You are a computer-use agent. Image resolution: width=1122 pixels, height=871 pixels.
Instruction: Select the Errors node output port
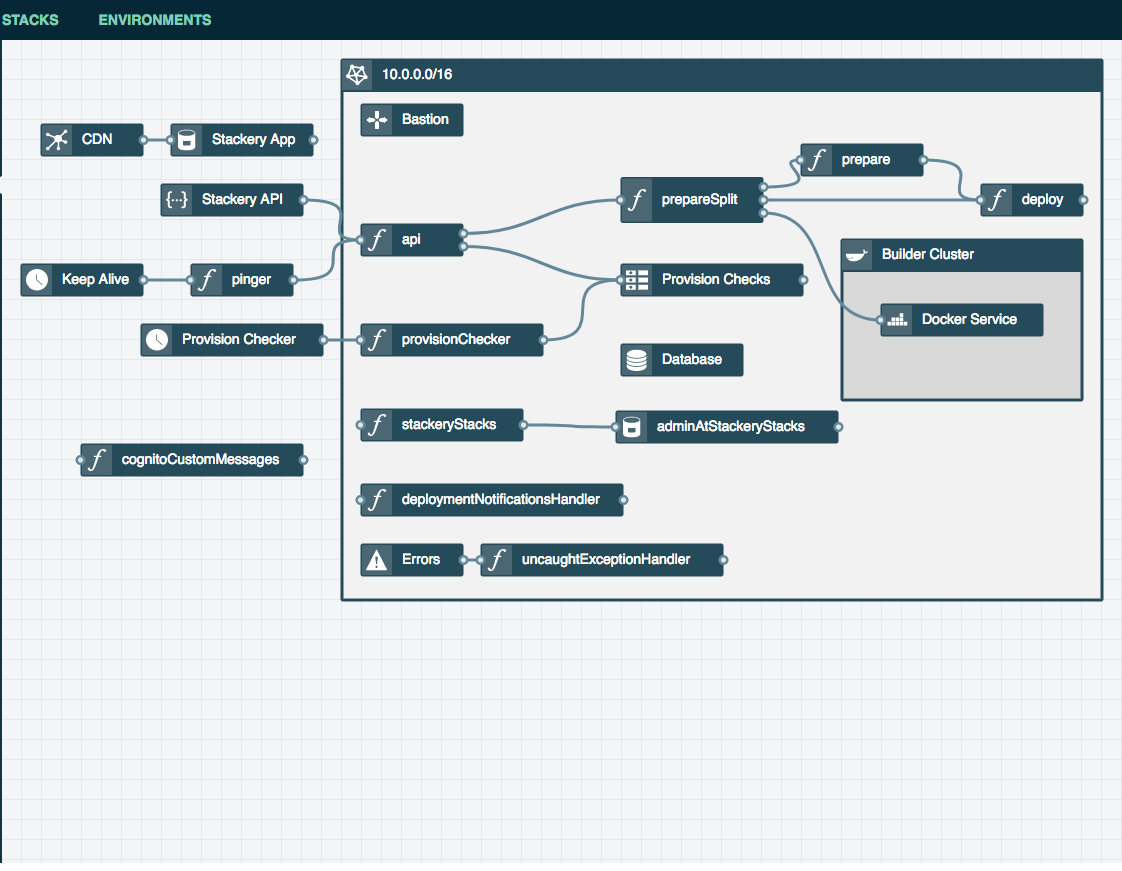pos(464,560)
